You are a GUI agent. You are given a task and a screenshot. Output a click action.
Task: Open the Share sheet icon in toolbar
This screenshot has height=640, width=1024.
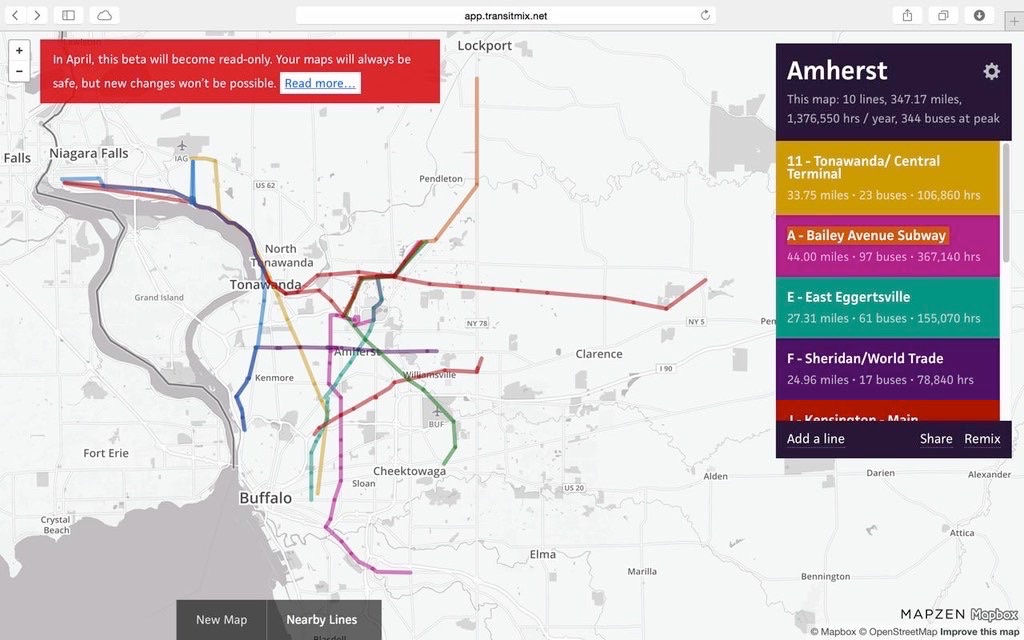tap(907, 15)
